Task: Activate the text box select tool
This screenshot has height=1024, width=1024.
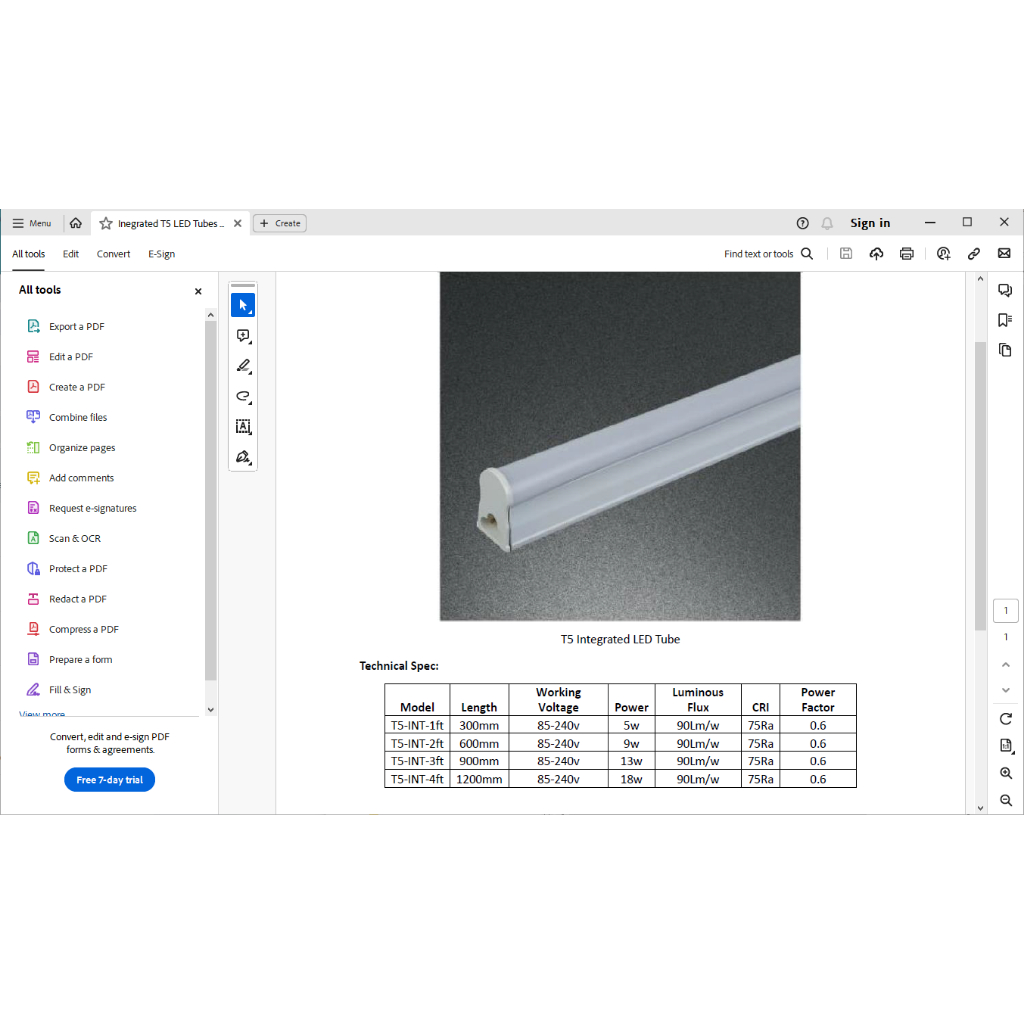Action: pyautogui.click(x=243, y=427)
